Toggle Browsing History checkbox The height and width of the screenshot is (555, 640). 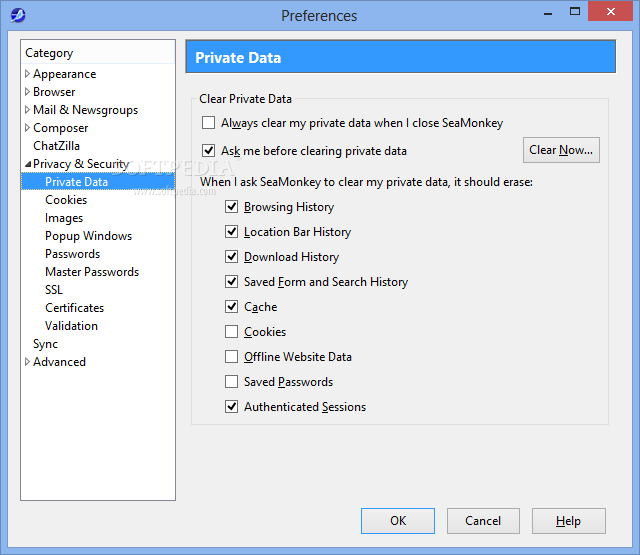coord(231,206)
